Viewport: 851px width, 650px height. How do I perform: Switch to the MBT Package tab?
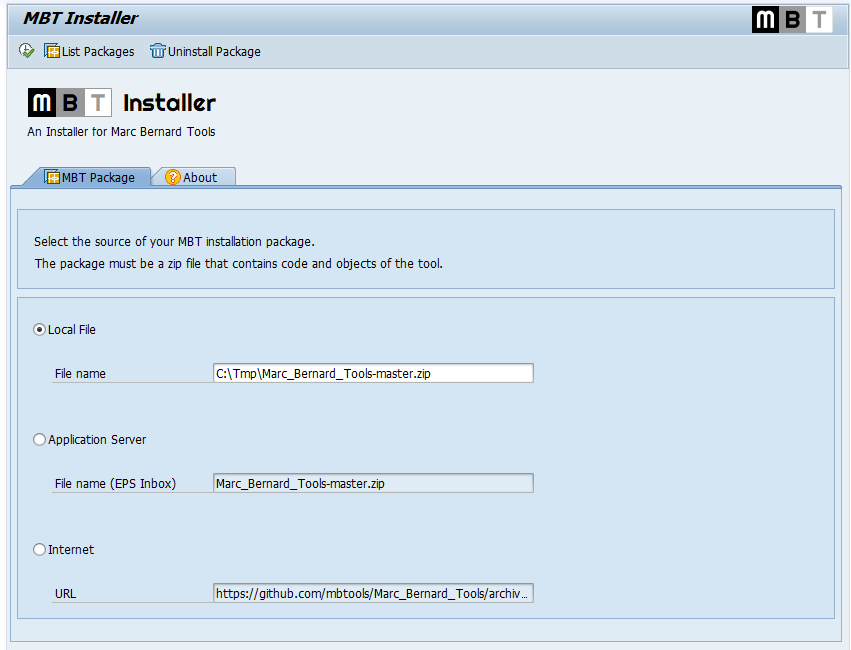[90, 177]
